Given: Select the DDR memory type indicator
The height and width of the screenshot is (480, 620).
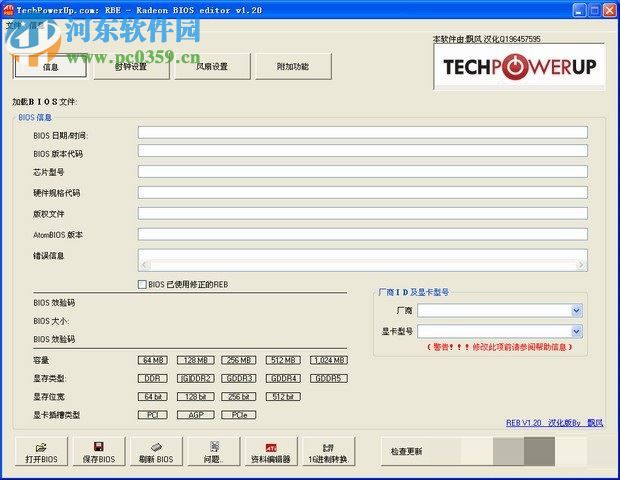Looking at the screenshot, I should point(153,378).
